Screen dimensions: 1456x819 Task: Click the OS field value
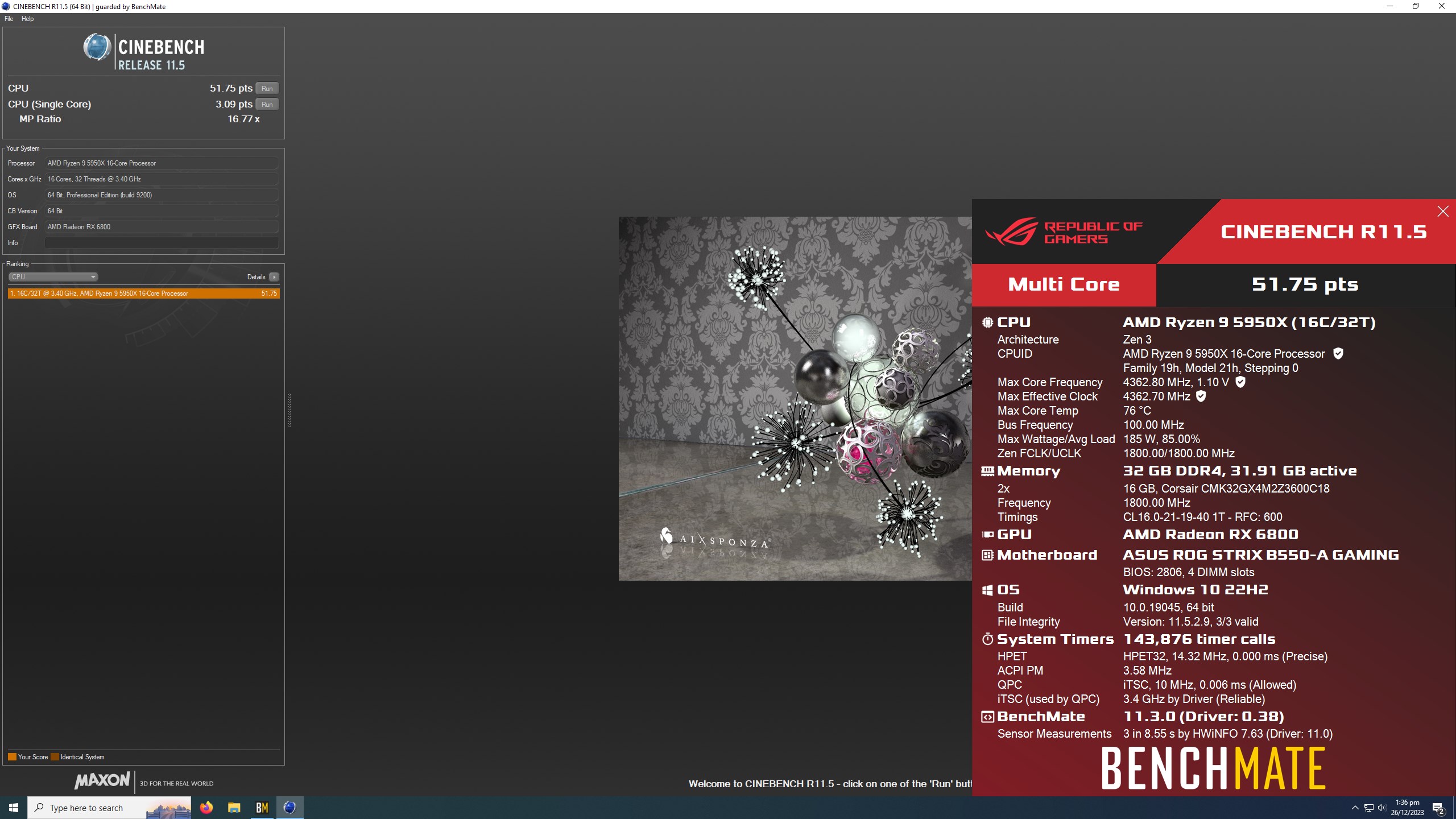click(x=162, y=195)
